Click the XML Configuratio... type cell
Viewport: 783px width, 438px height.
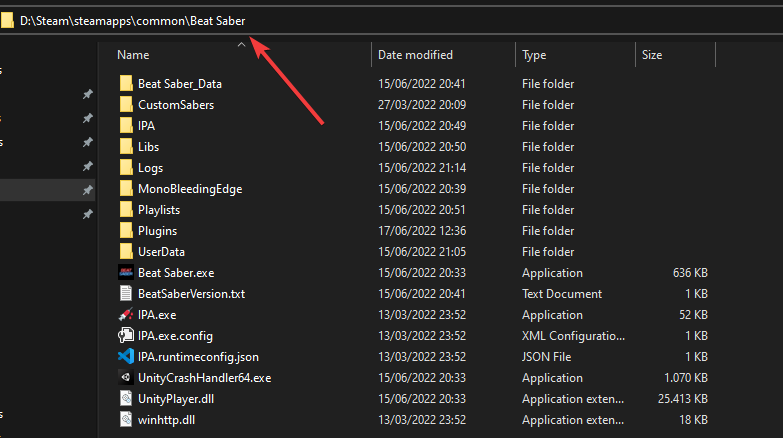point(573,336)
